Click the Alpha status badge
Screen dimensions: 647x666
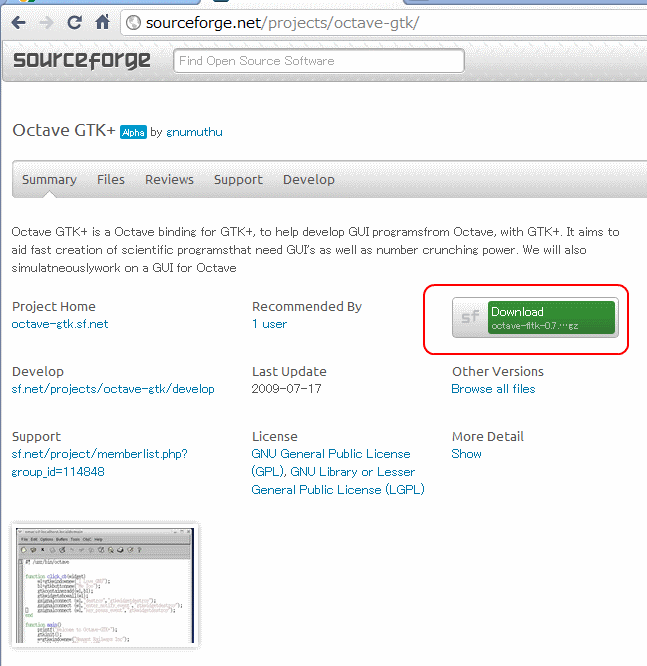[x=133, y=133]
